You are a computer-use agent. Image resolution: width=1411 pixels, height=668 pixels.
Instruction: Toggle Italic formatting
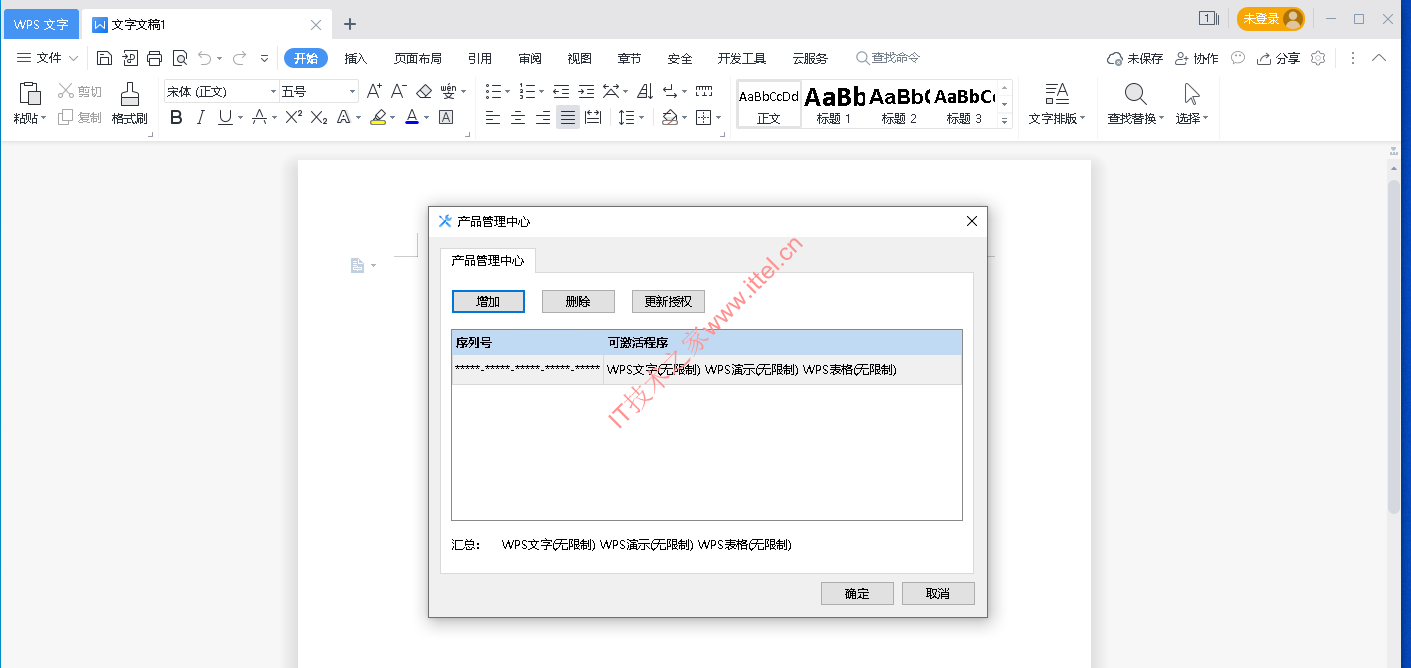[x=200, y=118]
